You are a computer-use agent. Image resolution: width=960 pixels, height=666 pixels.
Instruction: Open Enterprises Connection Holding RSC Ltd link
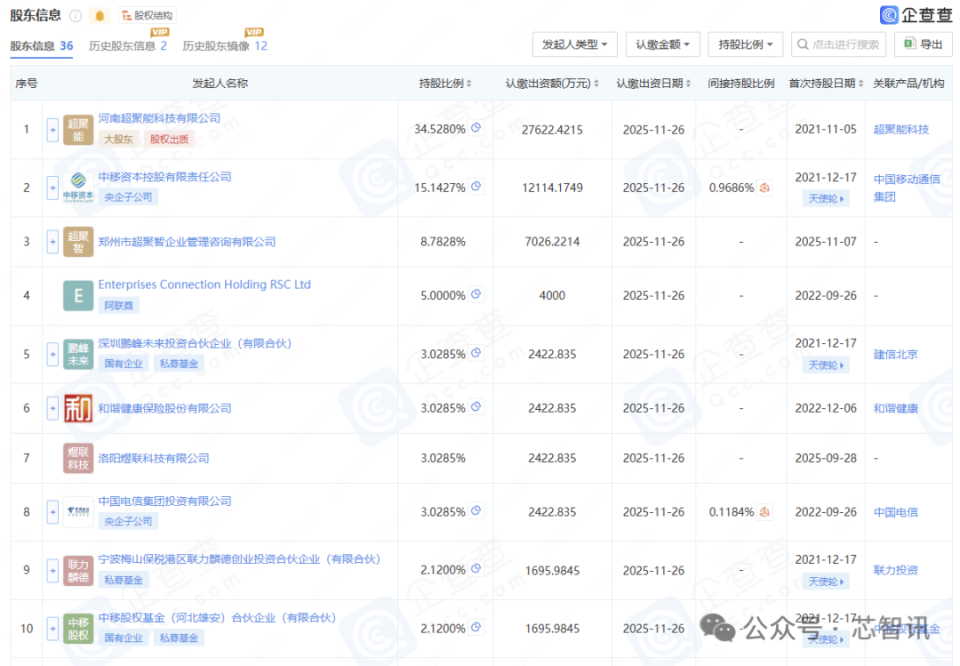tap(204, 285)
